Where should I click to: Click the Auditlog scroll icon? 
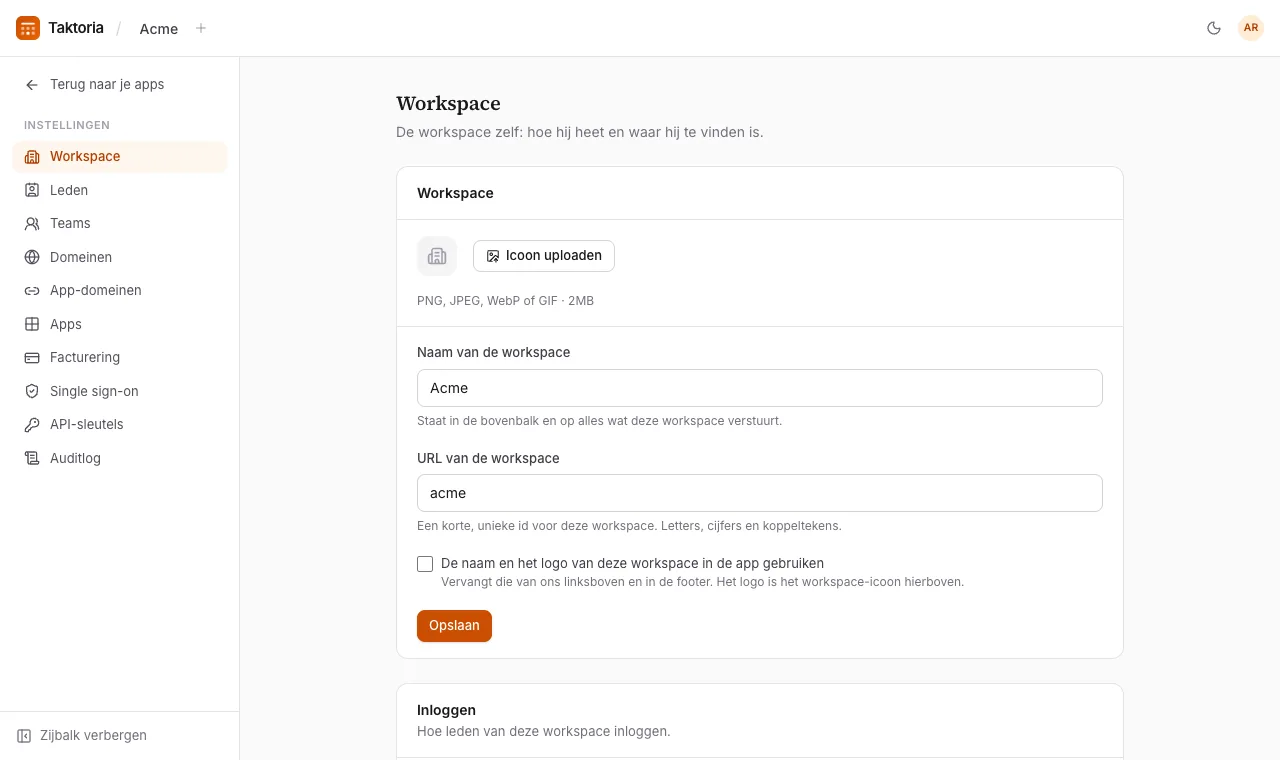32,458
